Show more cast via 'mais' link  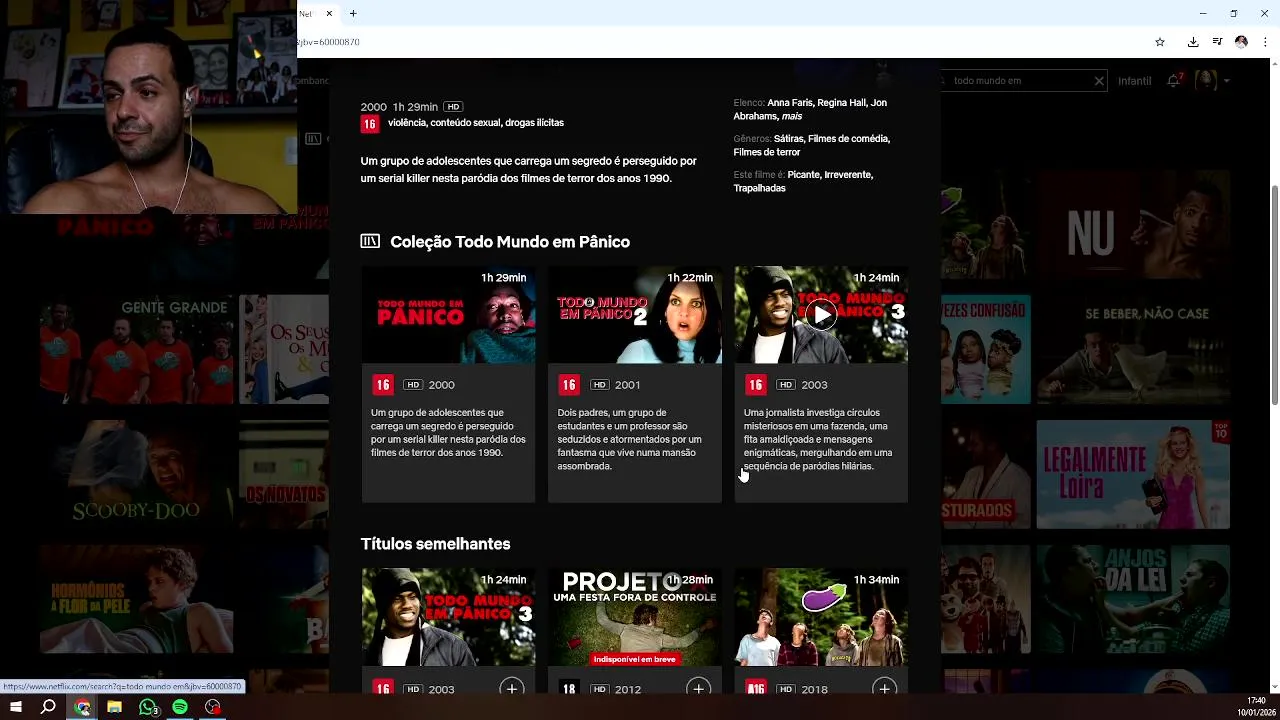click(791, 116)
